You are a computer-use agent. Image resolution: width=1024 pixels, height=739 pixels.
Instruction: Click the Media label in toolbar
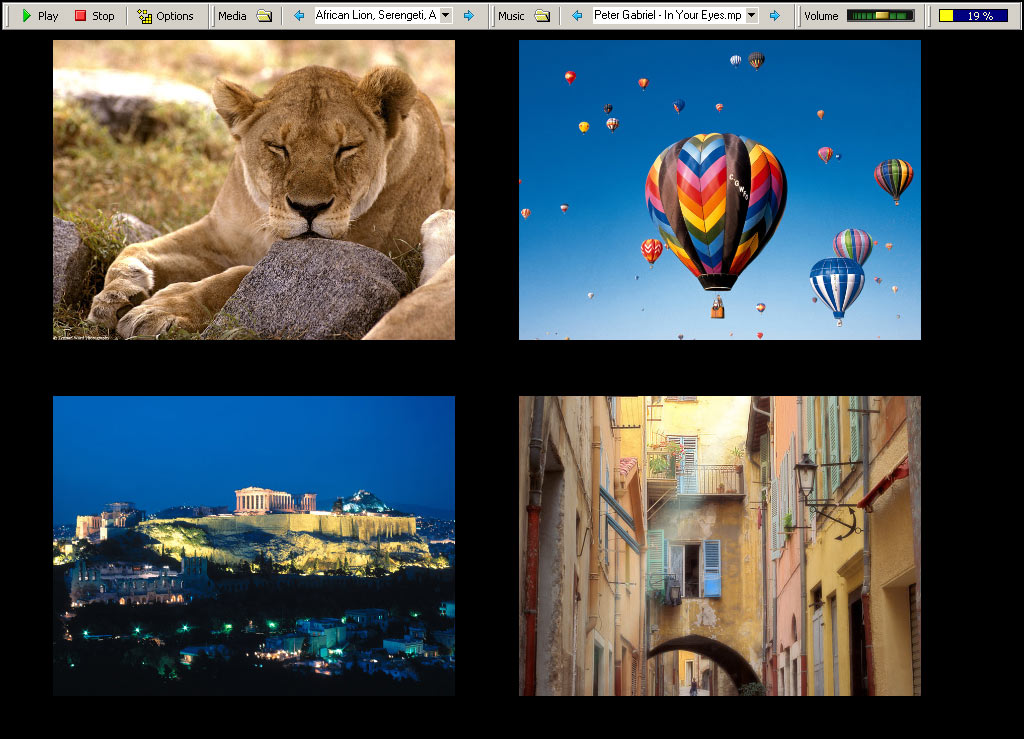click(x=232, y=16)
